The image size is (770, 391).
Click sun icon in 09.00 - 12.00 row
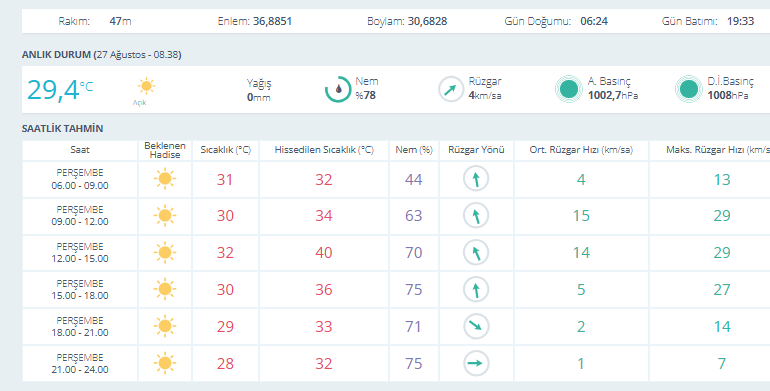(165, 216)
